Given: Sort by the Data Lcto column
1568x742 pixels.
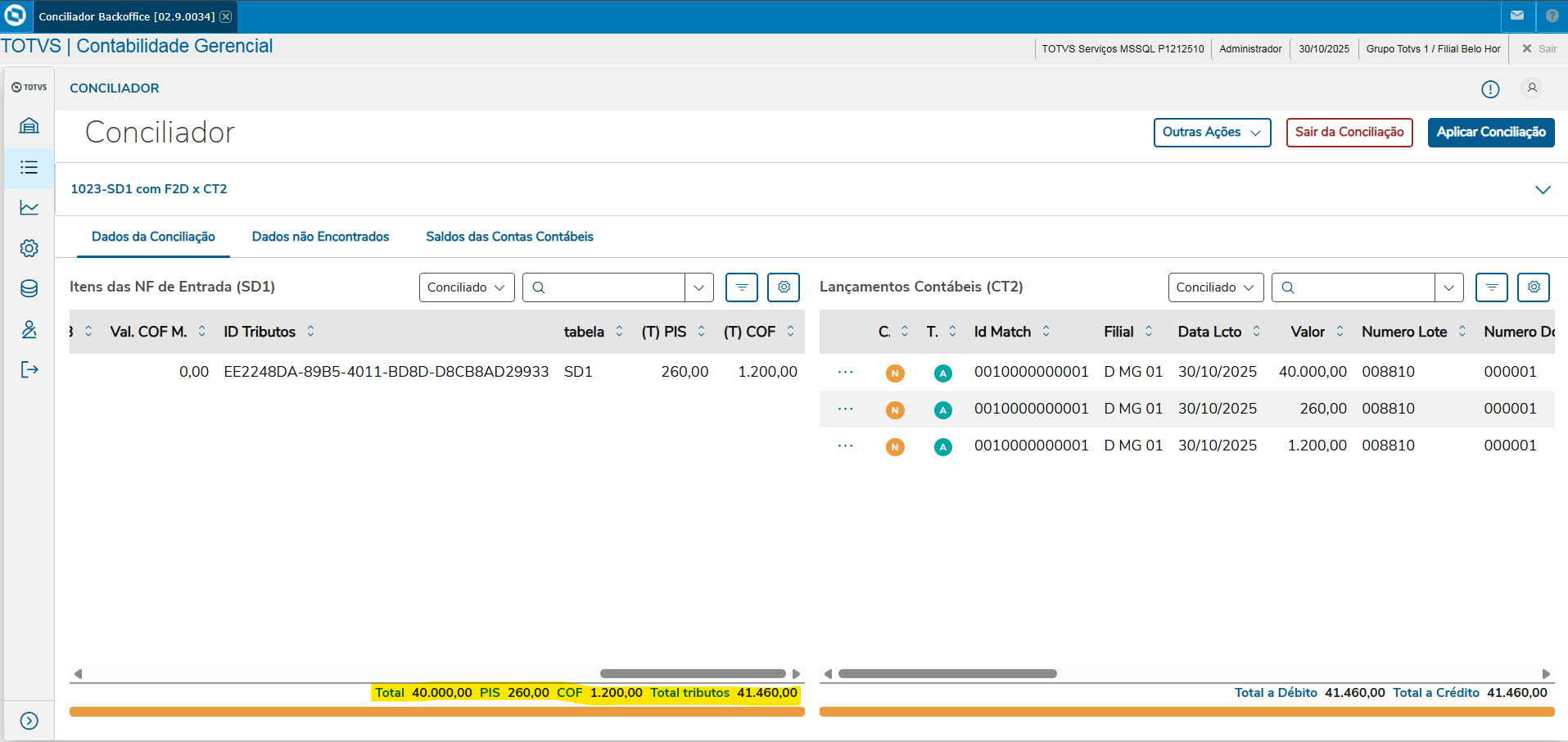Looking at the screenshot, I should 1256,332.
